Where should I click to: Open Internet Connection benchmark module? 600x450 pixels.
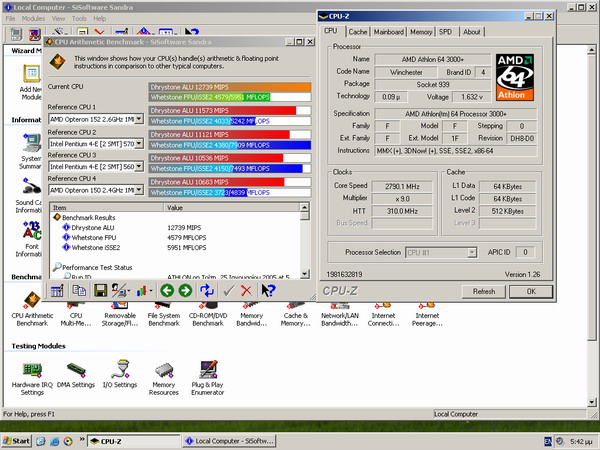coord(383,315)
